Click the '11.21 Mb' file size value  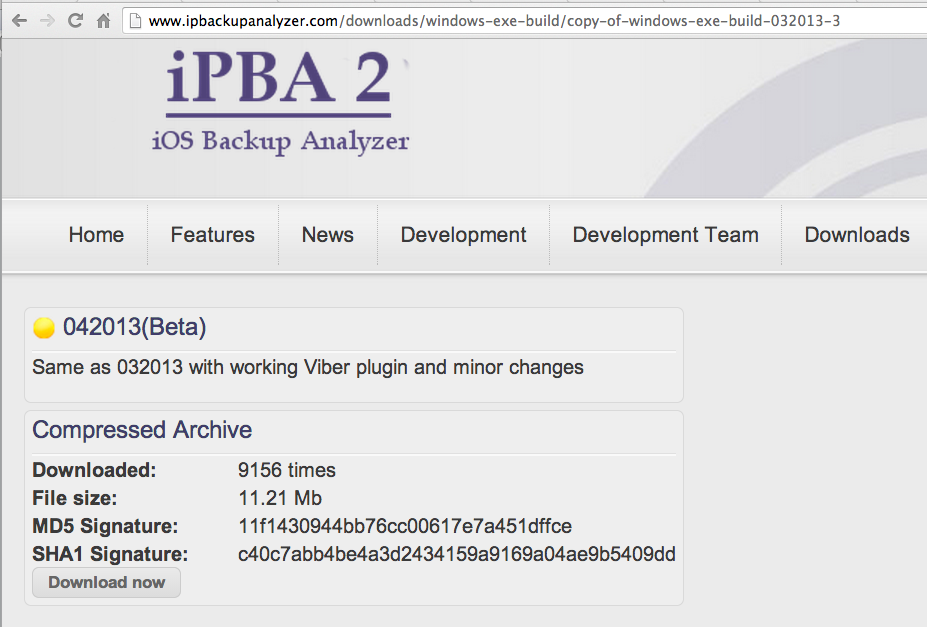[x=280, y=498]
